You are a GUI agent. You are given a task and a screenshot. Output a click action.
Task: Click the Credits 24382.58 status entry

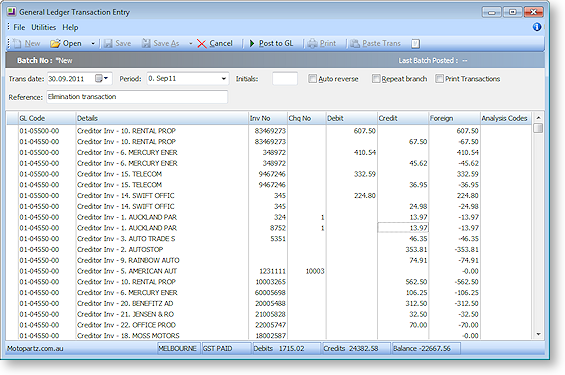356,349
